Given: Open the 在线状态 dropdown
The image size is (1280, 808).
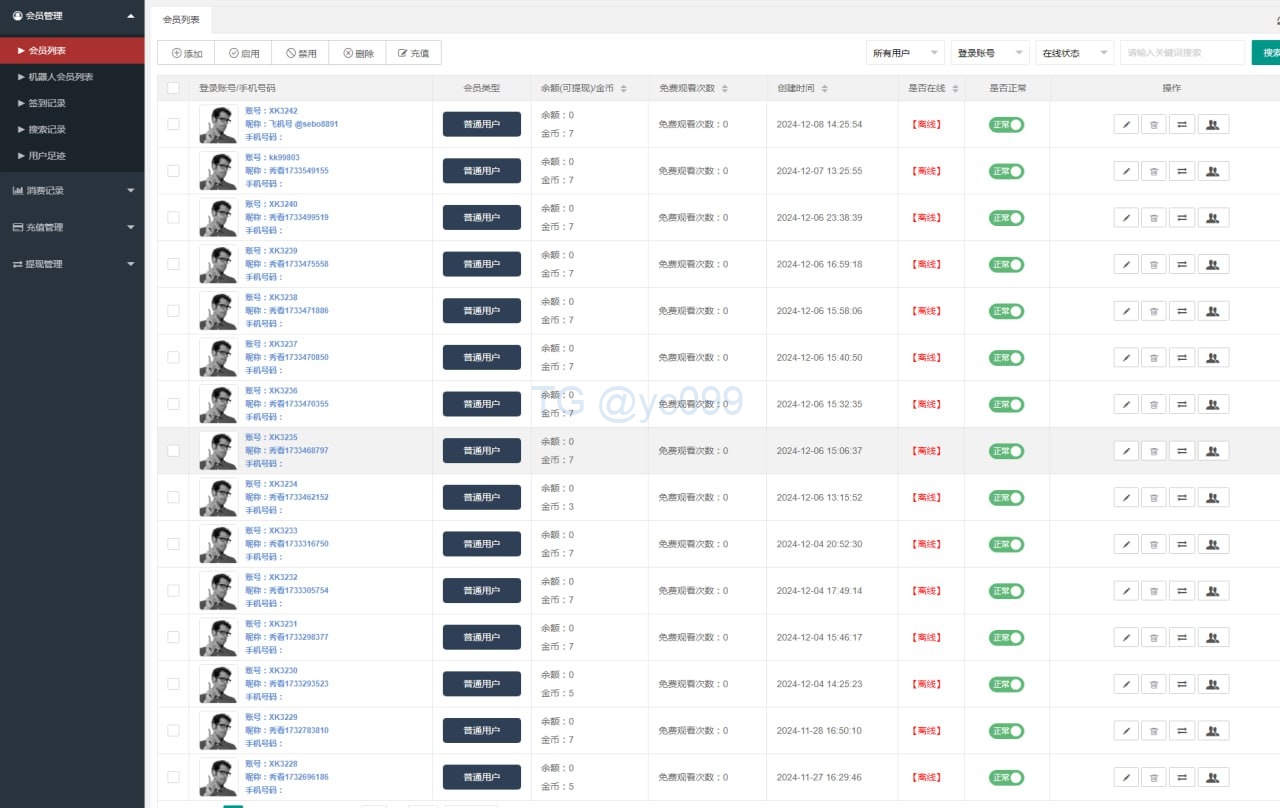Looking at the screenshot, I should [1074, 53].
